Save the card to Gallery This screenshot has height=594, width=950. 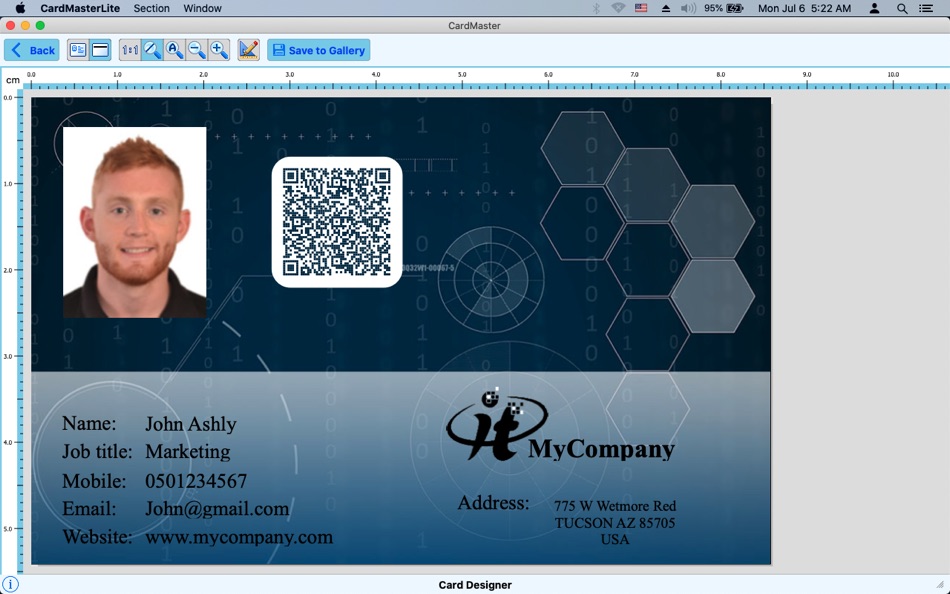(x=319, y=50)
